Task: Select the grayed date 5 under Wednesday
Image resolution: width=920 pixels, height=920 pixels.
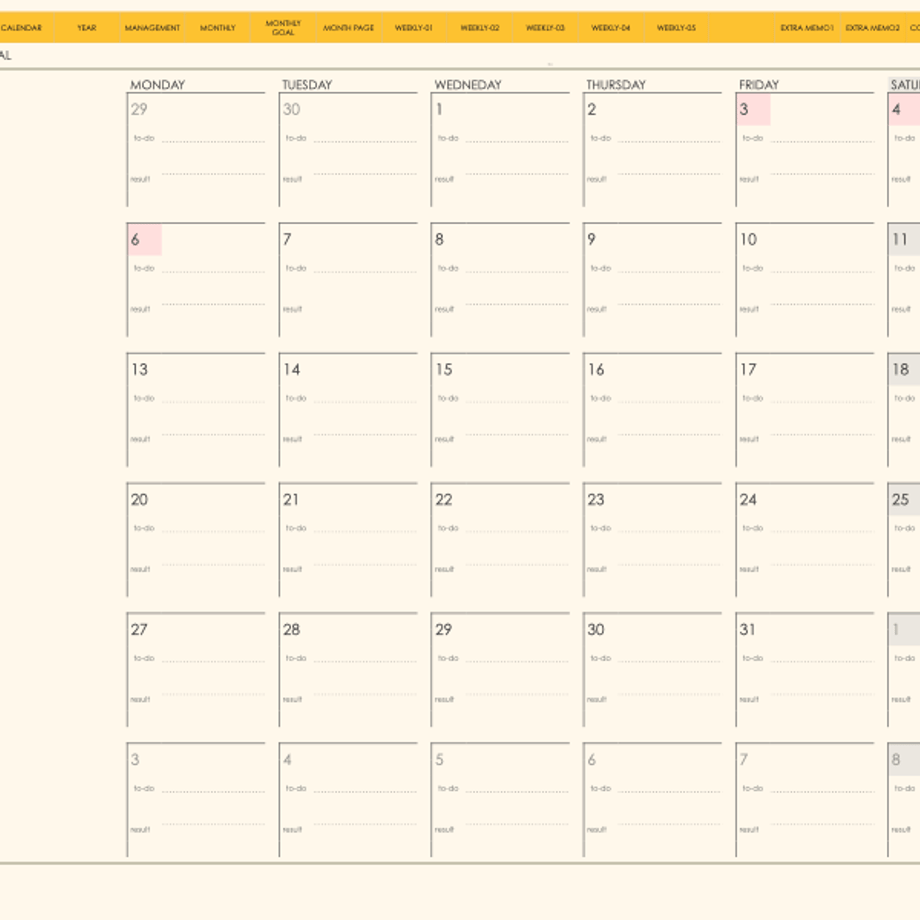Action: click(439, 760)
